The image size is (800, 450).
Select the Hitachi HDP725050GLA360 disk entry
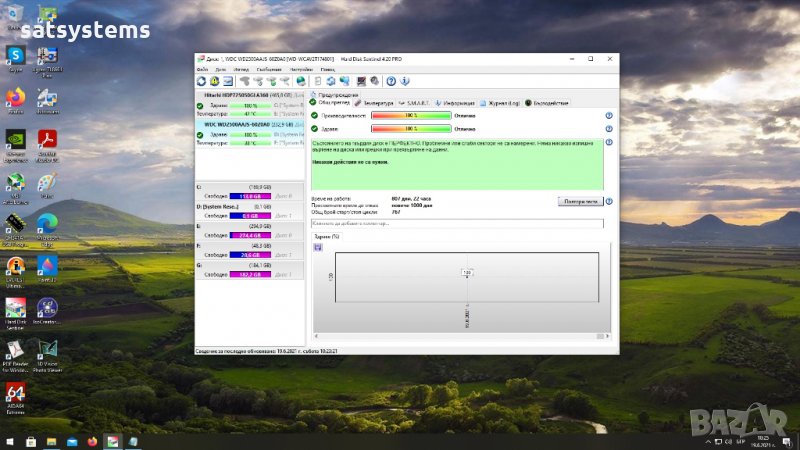click(246, 96)
